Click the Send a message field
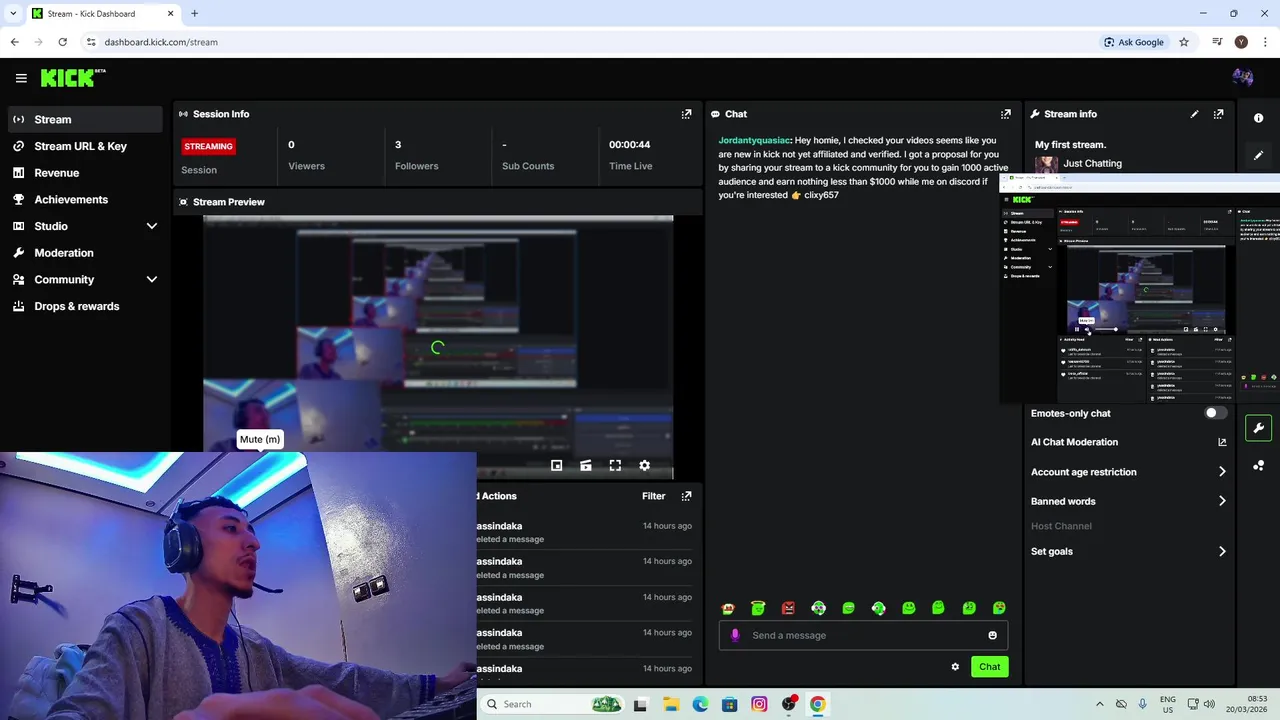Image resolution: width=1280 pixels, height=720 pixels. pyautogui.click(x=863, y=635)
